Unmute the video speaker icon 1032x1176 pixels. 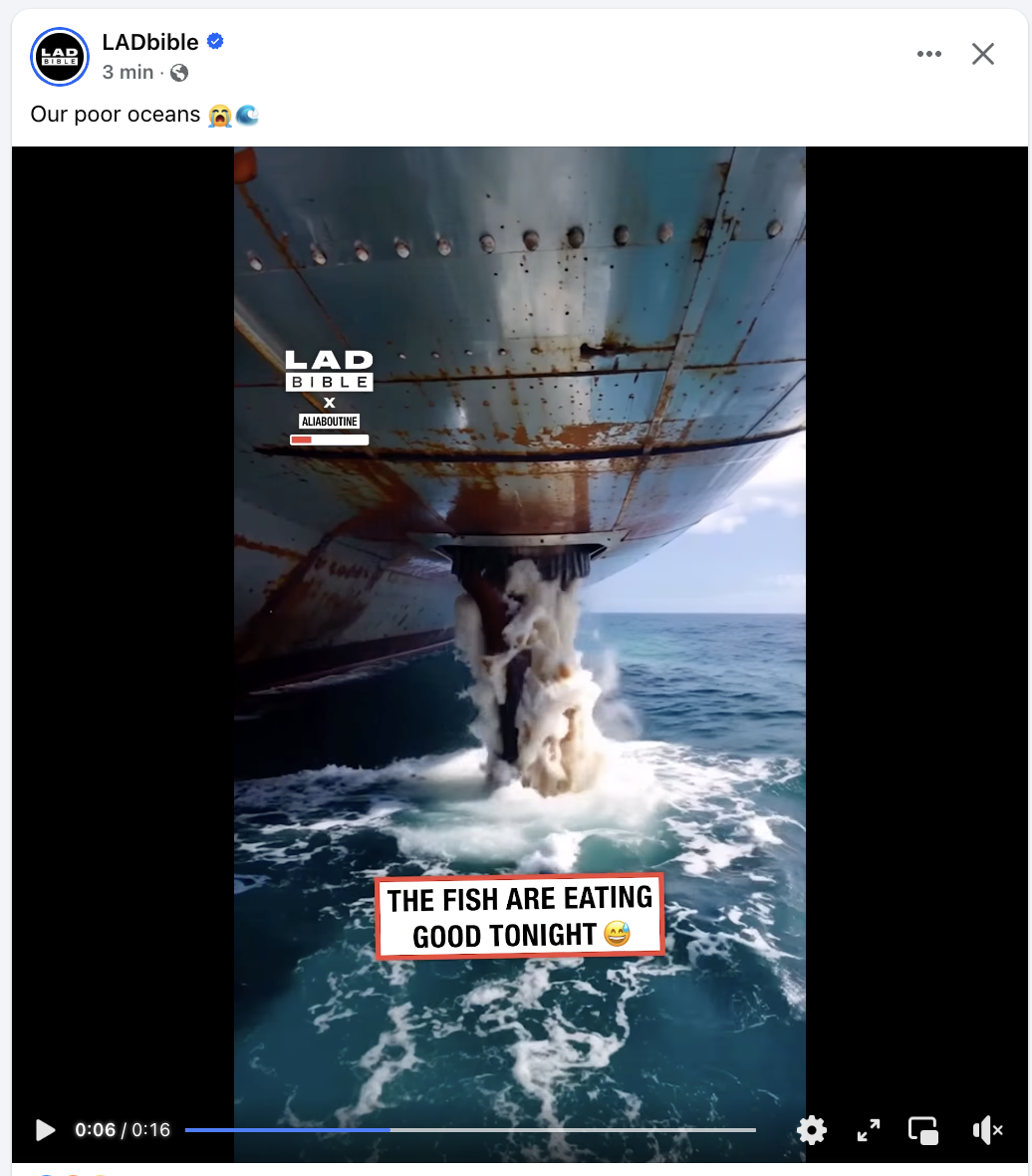[987, 1129]
